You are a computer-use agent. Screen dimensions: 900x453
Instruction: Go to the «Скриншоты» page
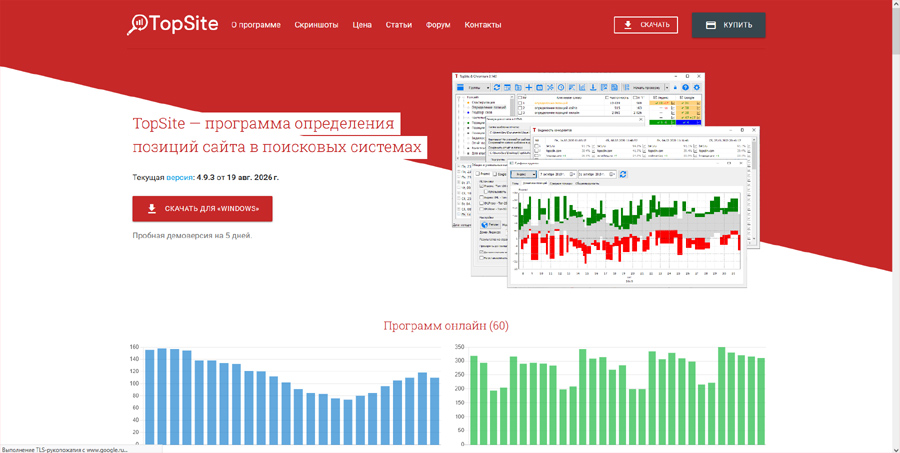click(316, 25)
